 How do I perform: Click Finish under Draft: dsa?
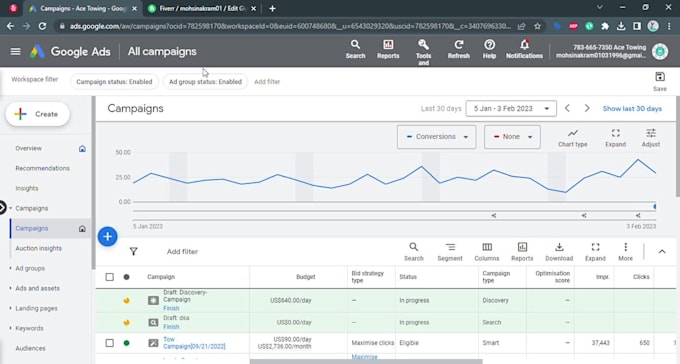(x=171, y=327)
